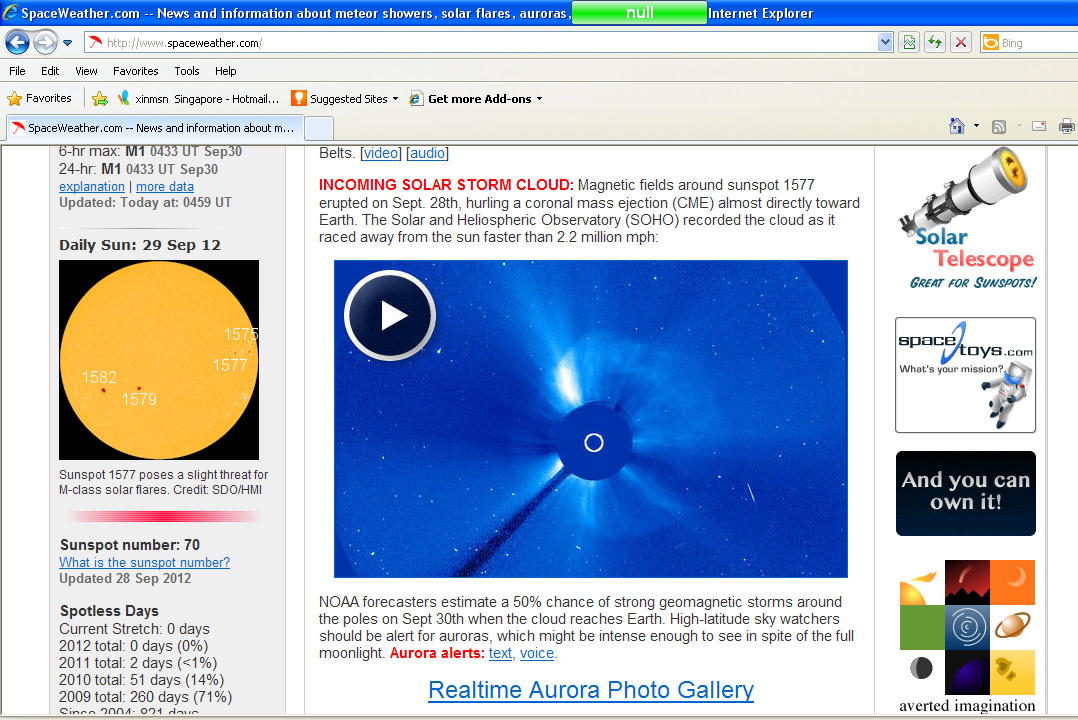Click Add to Favorites Bar star icon
The height and width of the screenshot is (720, 1078).
click(x=100, y=98)
